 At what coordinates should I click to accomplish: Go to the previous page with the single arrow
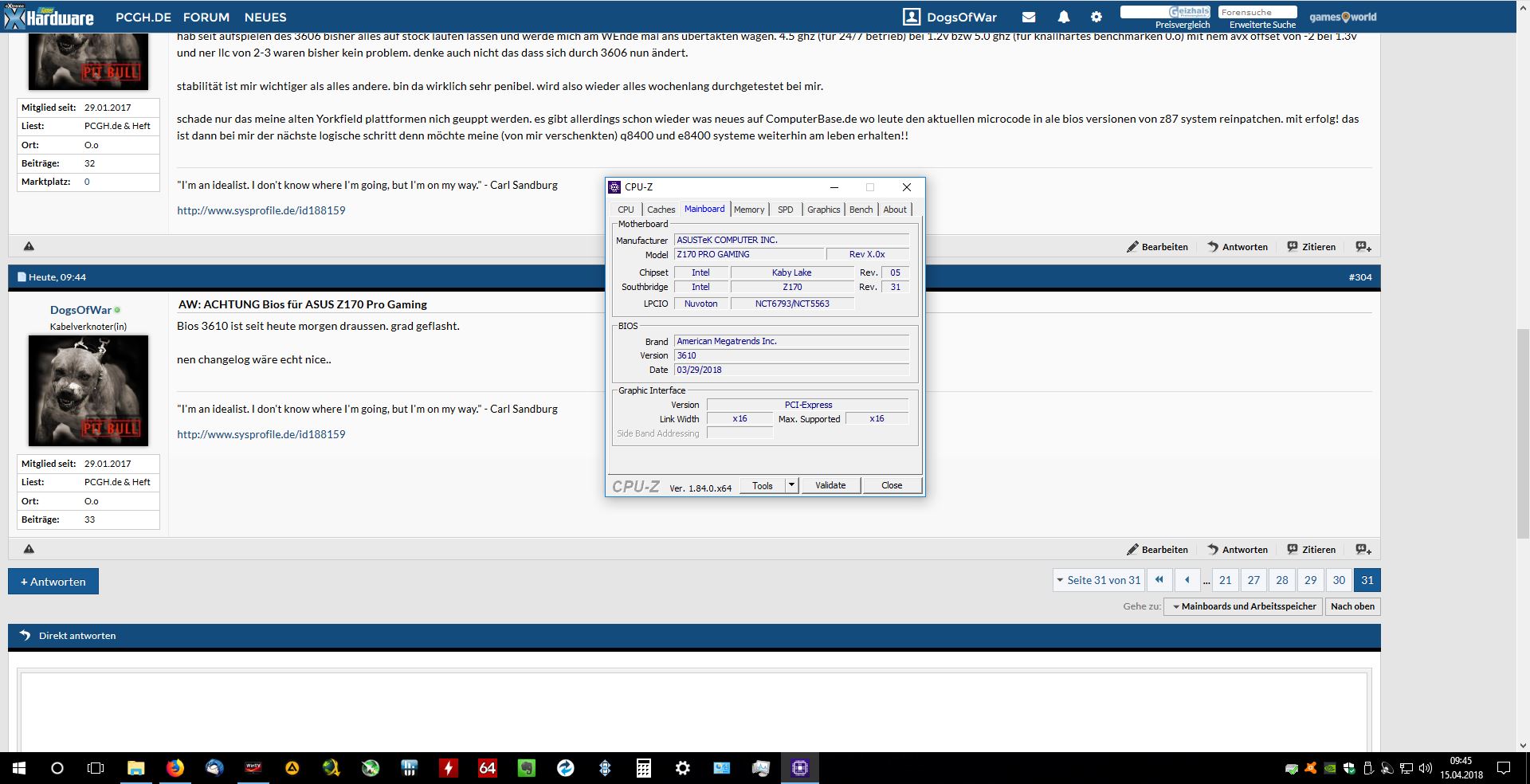point(1187,580)
